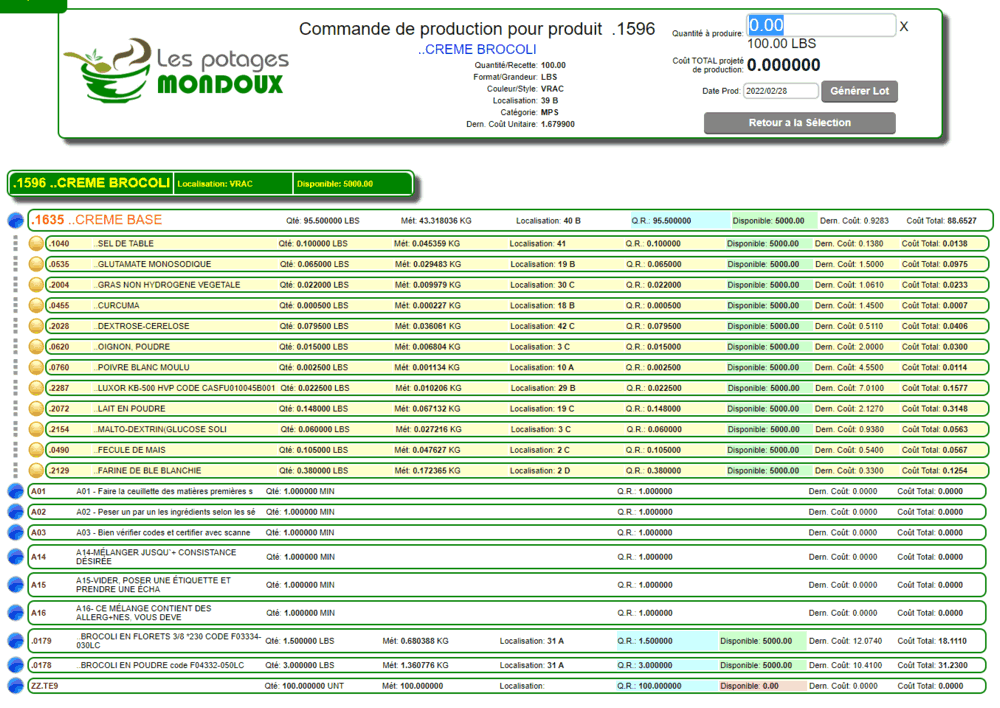
Task: Click Retour a la Sélection button
Action: coord(799,123)
